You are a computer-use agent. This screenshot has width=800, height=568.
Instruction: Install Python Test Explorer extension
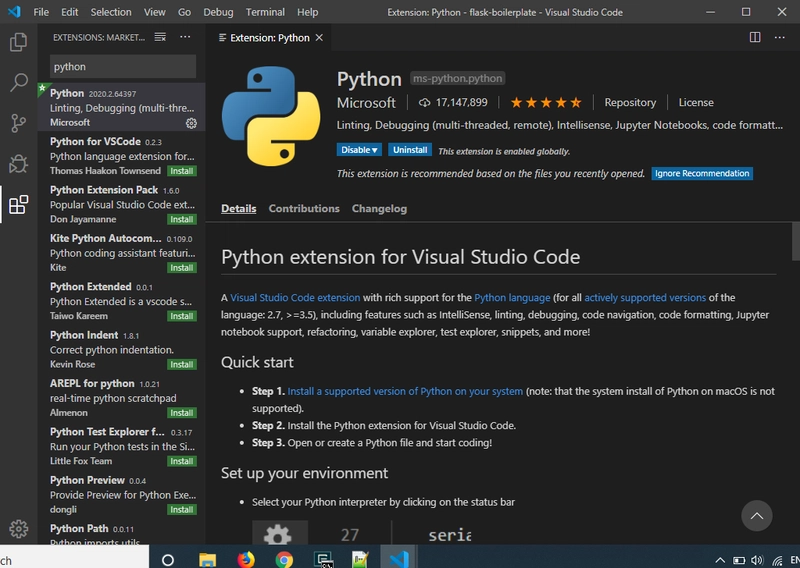click(x=182, y=461)
